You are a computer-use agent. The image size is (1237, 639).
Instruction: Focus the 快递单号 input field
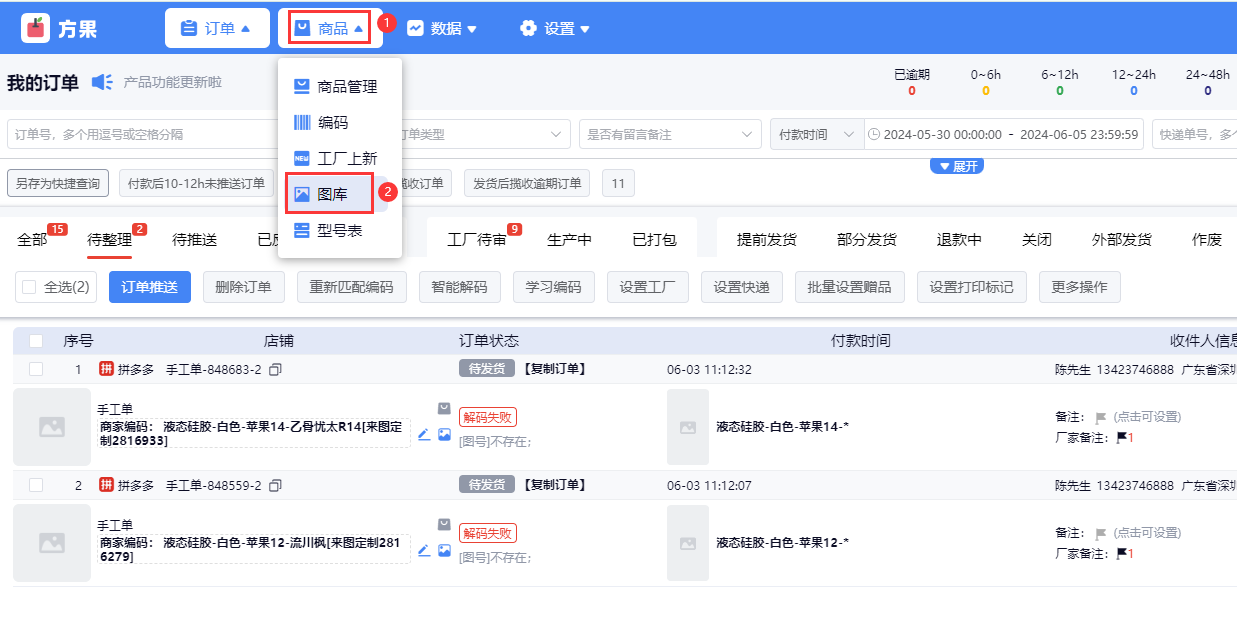pyautogui.click(x=1194, y=134)
